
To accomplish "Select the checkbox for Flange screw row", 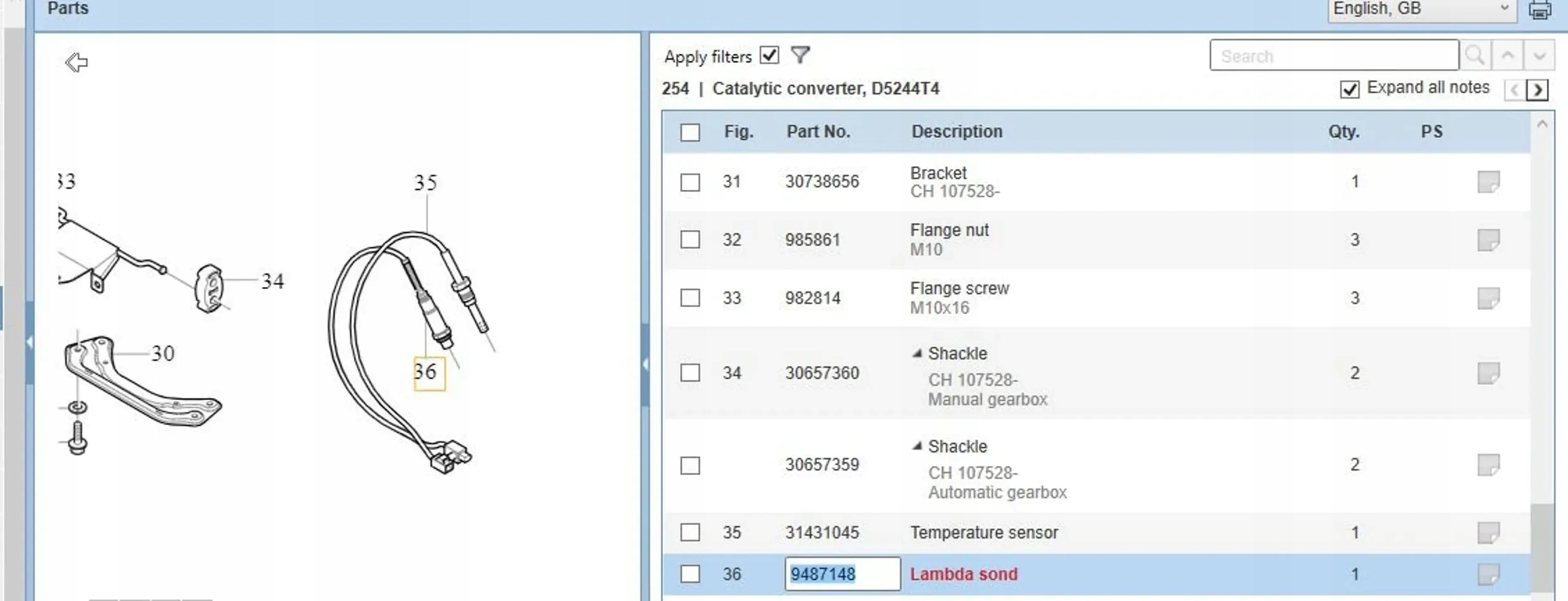I will [x=690, y=298].
